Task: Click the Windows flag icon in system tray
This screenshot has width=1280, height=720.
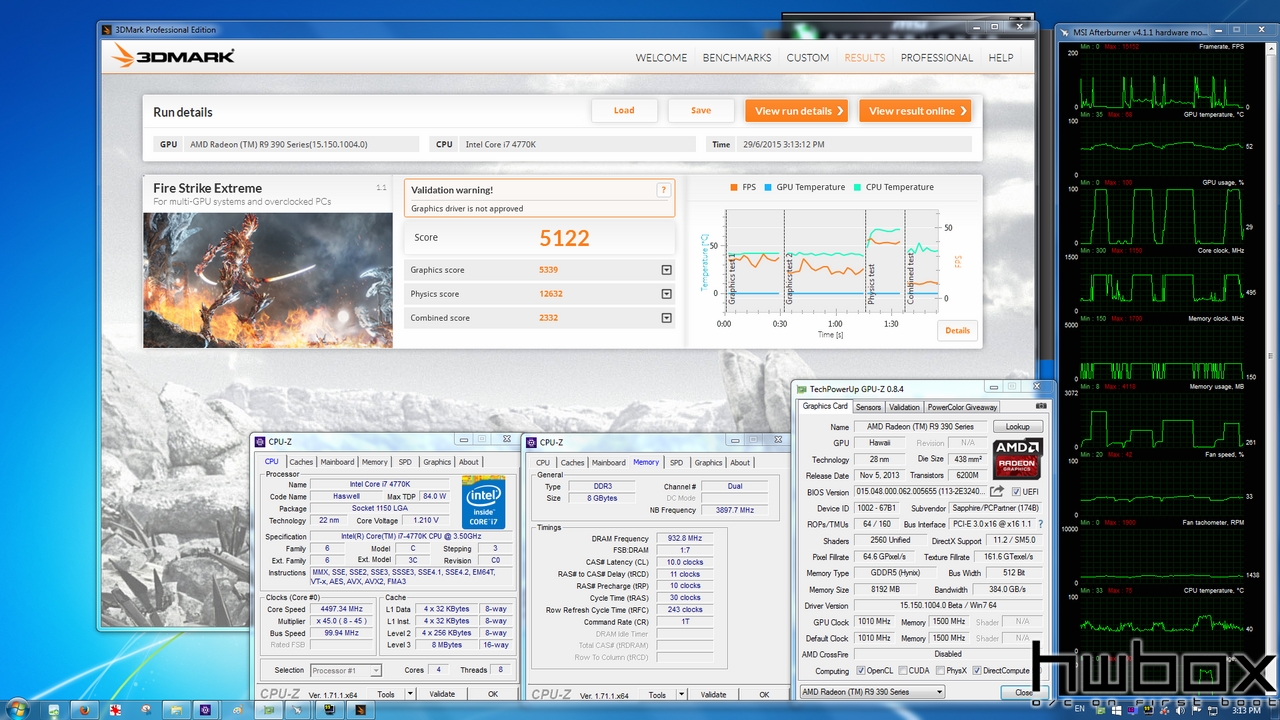Action: [x=1117, y=710]
